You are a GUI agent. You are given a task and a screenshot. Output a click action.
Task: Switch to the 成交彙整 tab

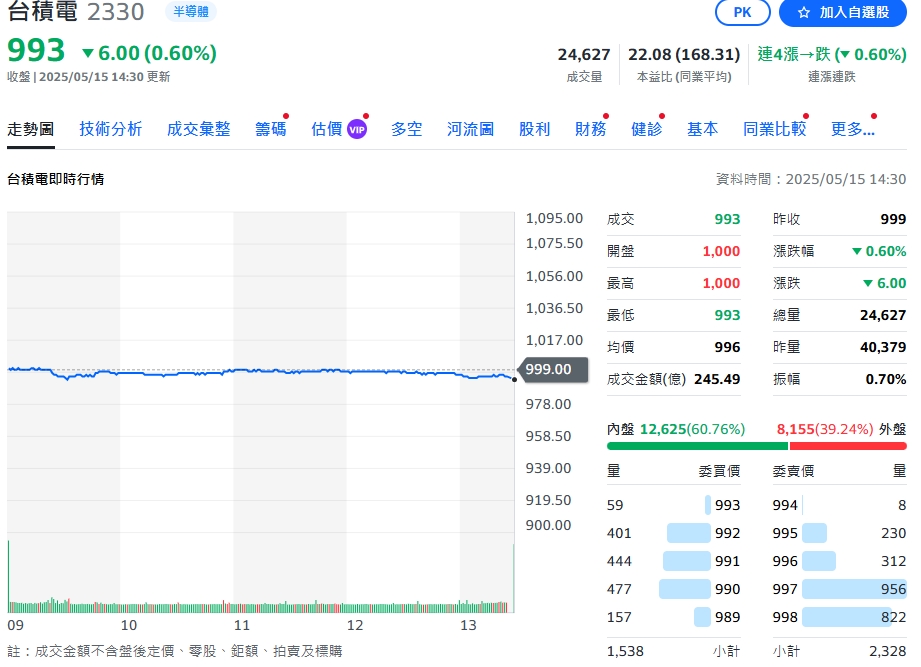tap(199, 129)
